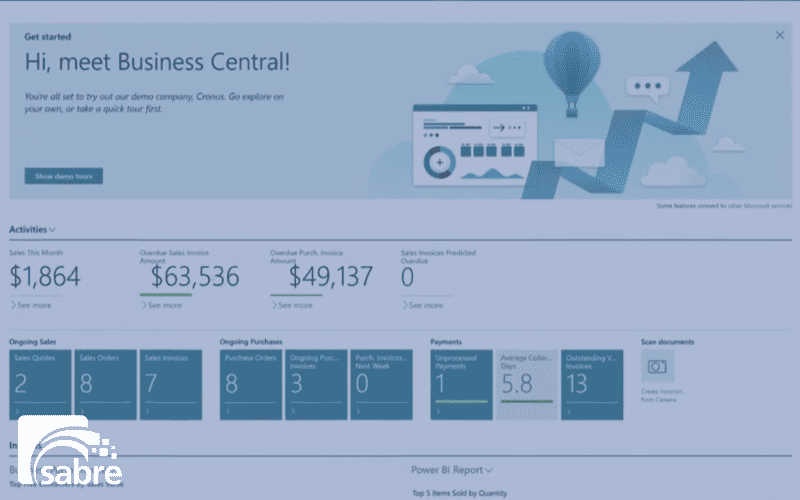Open the Unprocessed Payments tile

point(462,385)
